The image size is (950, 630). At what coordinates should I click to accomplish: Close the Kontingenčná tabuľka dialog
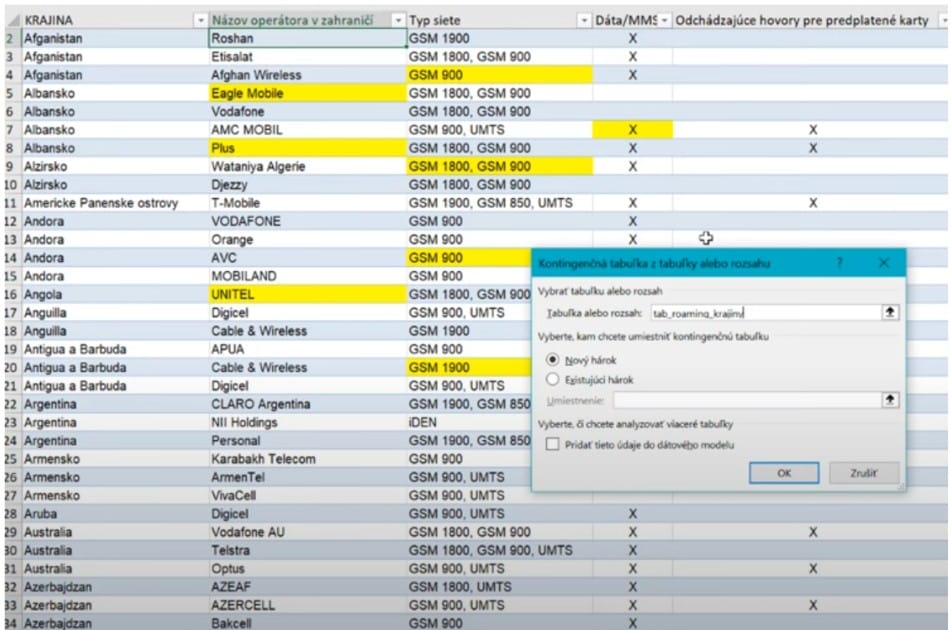(x=884, y=263)
